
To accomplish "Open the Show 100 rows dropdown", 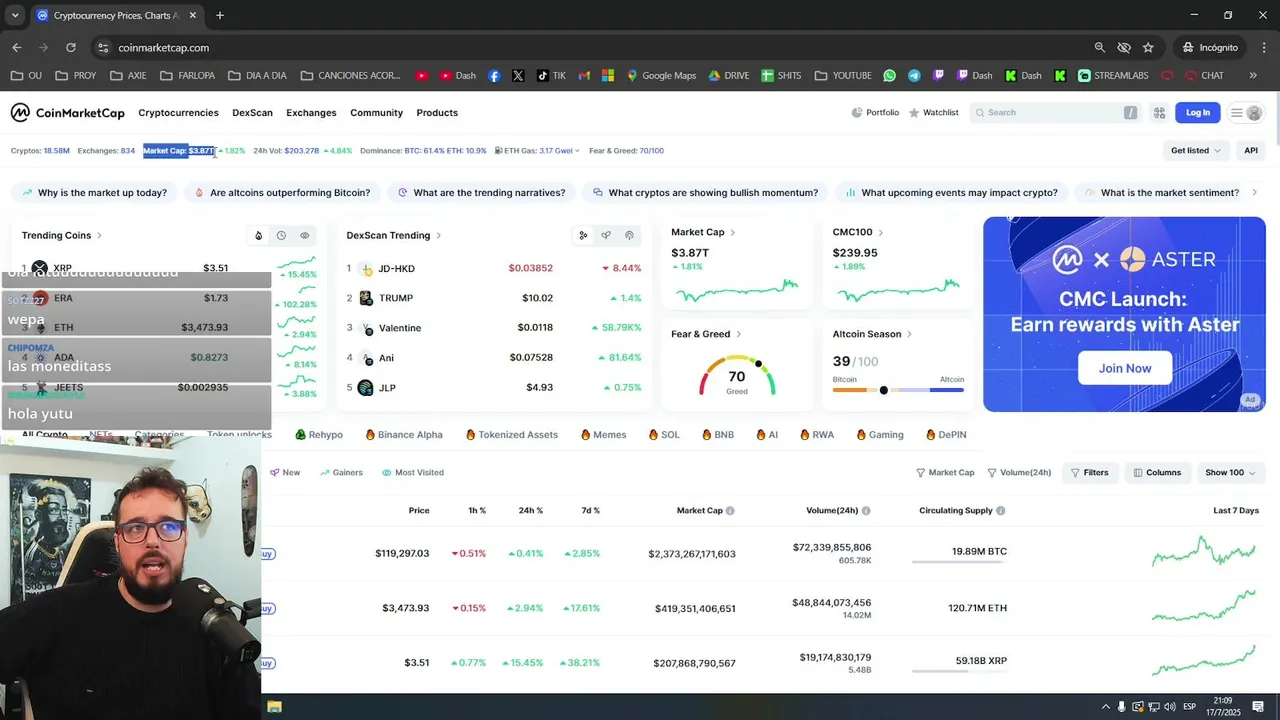I will tap(1231, 472).
